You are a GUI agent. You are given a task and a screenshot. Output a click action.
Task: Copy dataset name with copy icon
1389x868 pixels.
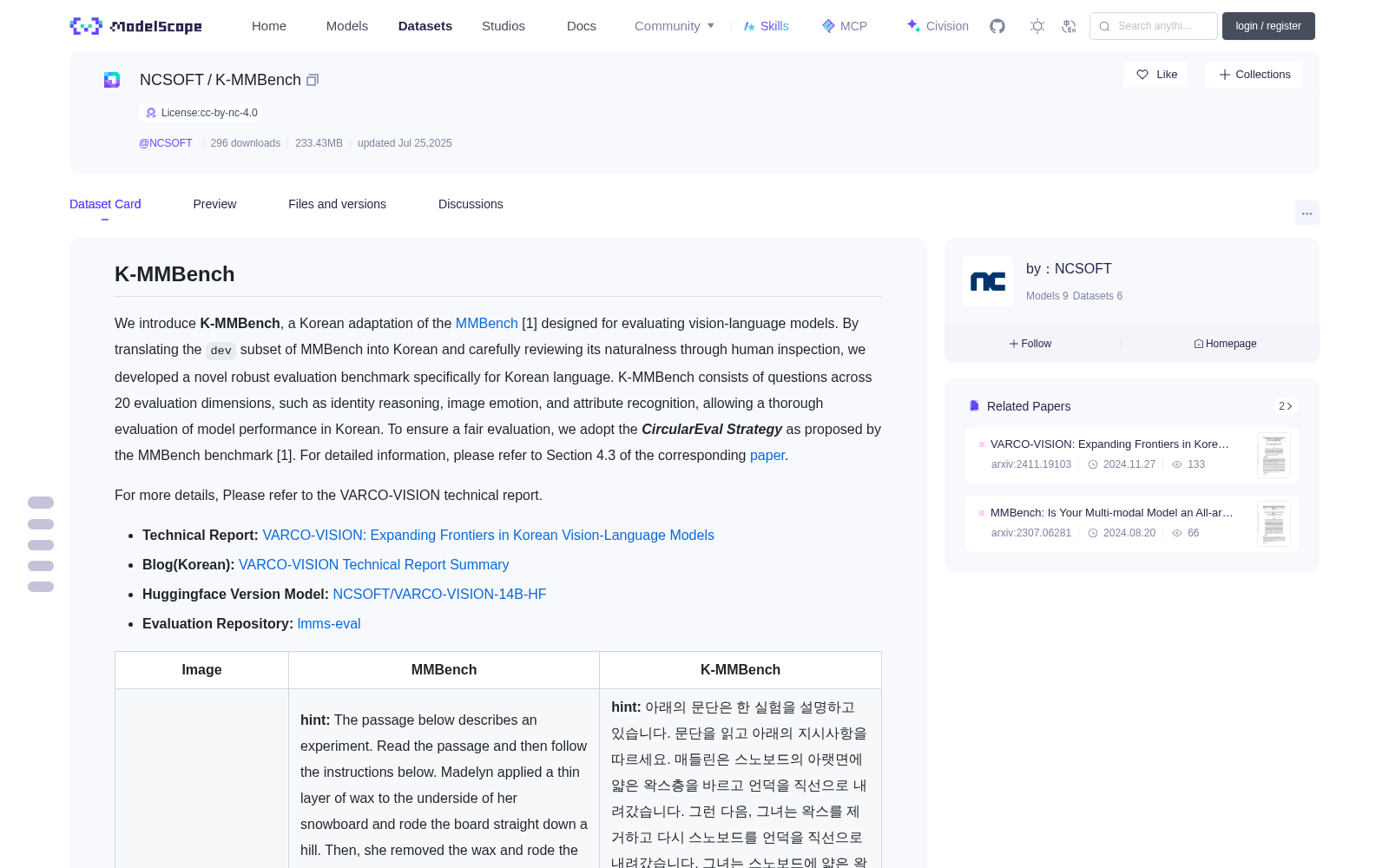coord(313,80)
